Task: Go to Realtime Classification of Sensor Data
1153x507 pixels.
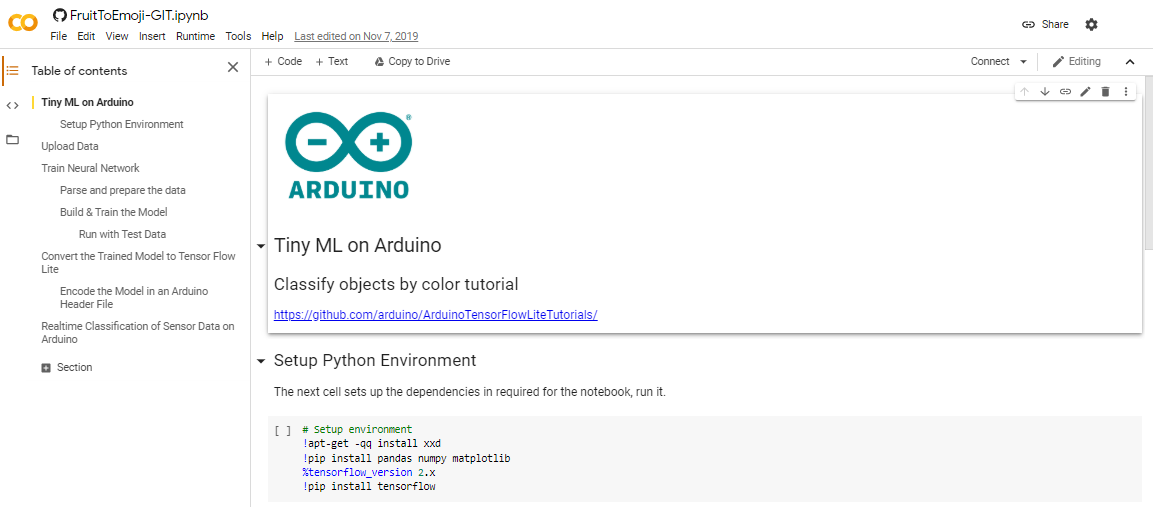Action: point(138,333)
